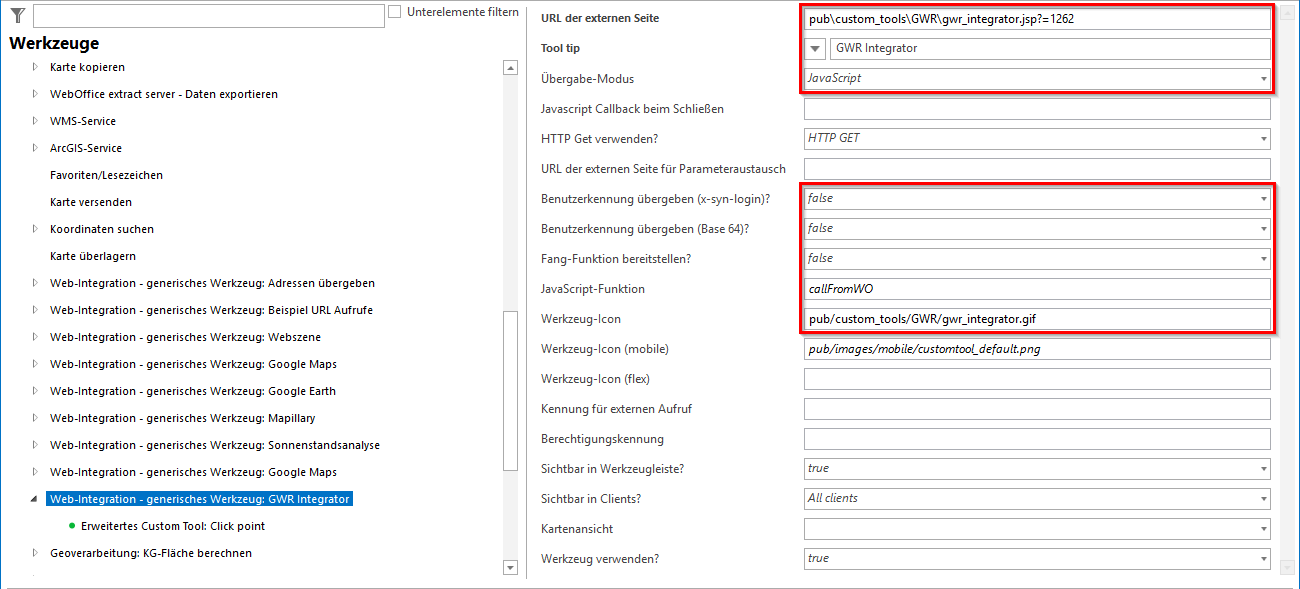Click the JavaScript-Funktion callFromWO field
The width and height of the screenshot is (1300, 589).
(1030, 288)
